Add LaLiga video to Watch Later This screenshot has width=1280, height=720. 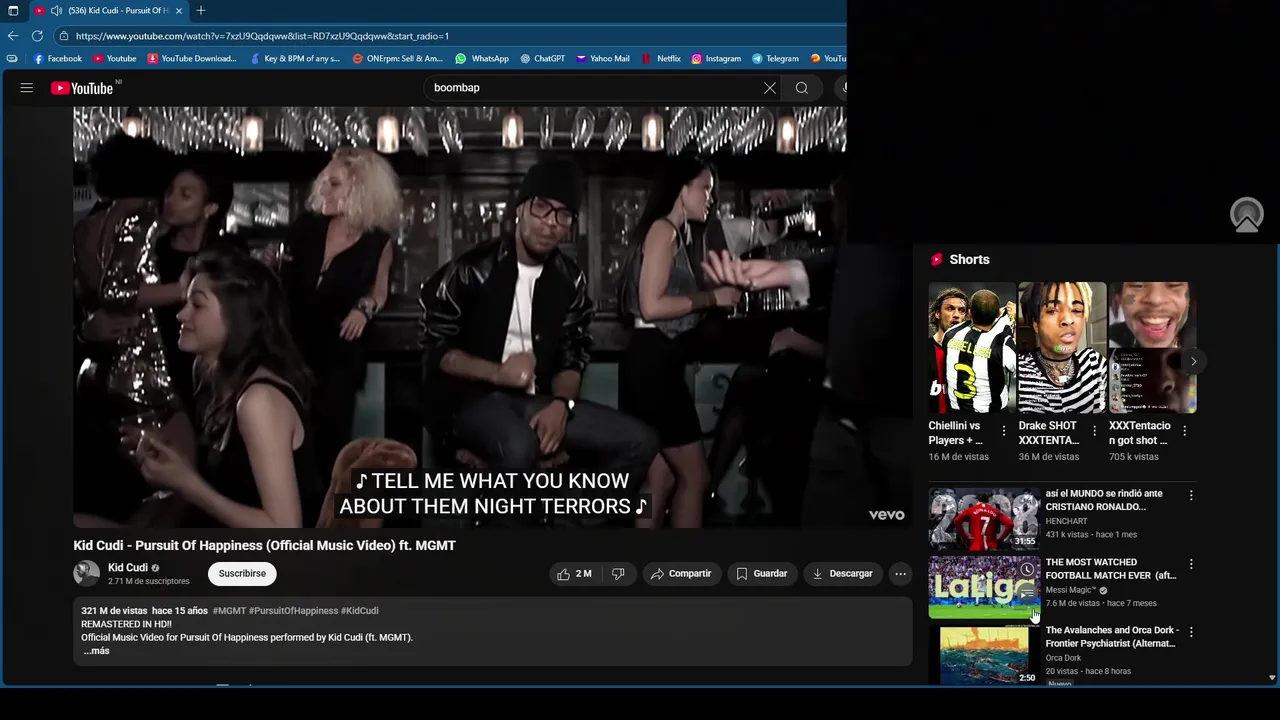point(1027,569)
